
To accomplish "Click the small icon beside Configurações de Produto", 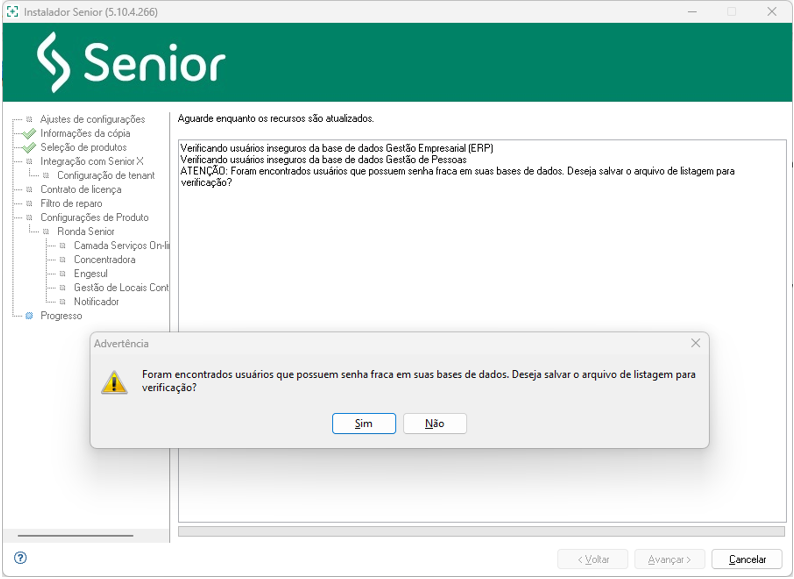I will point(29,218).
